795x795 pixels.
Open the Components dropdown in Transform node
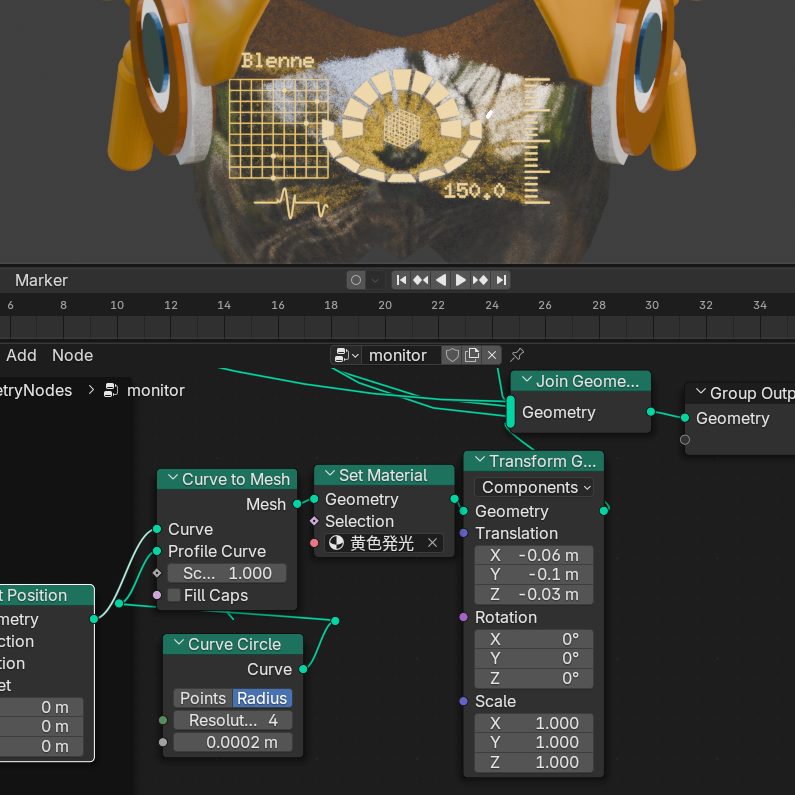(x=534, y=487)
